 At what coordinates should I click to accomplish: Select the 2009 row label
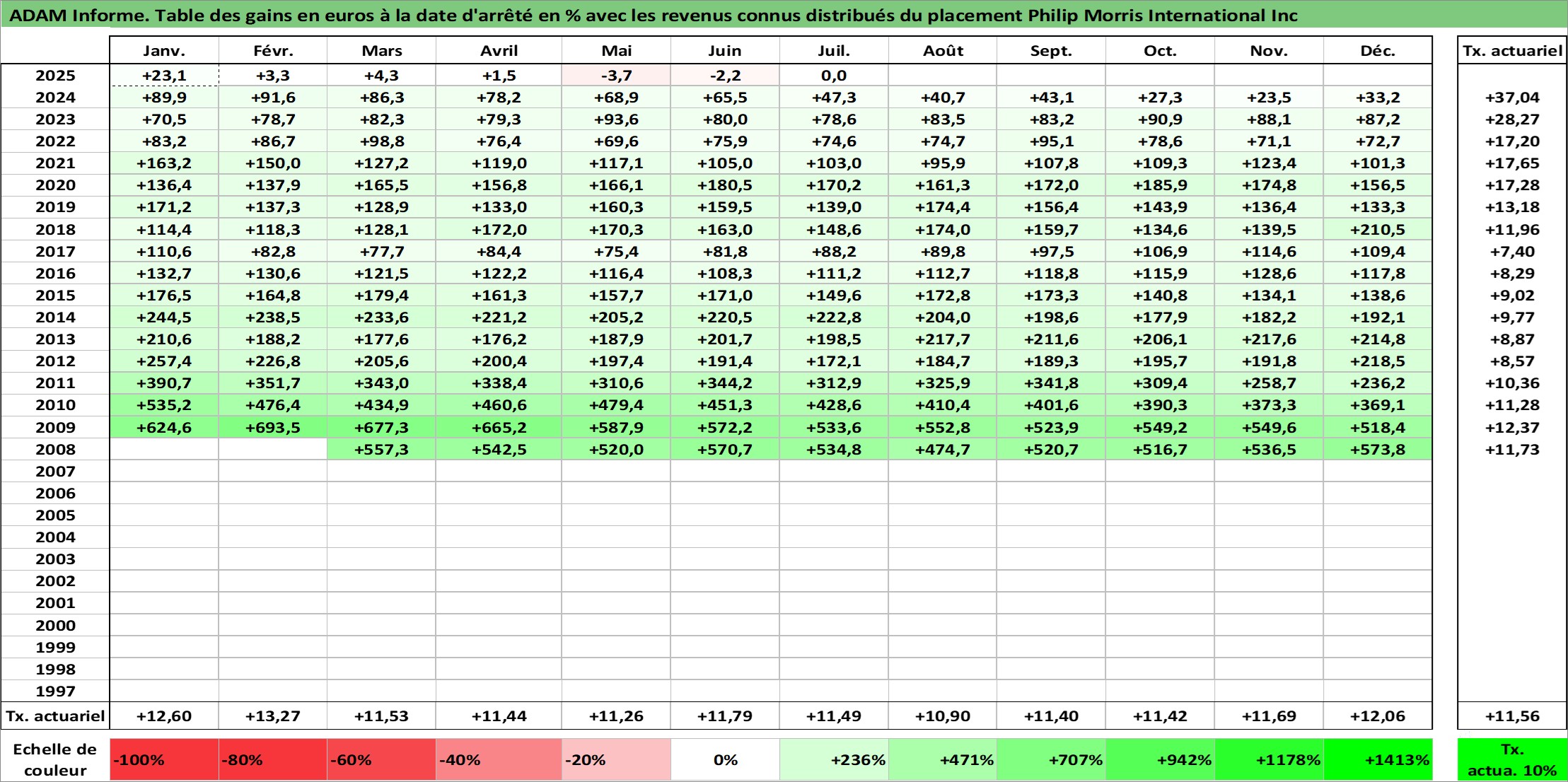click(x=55, y=427)
